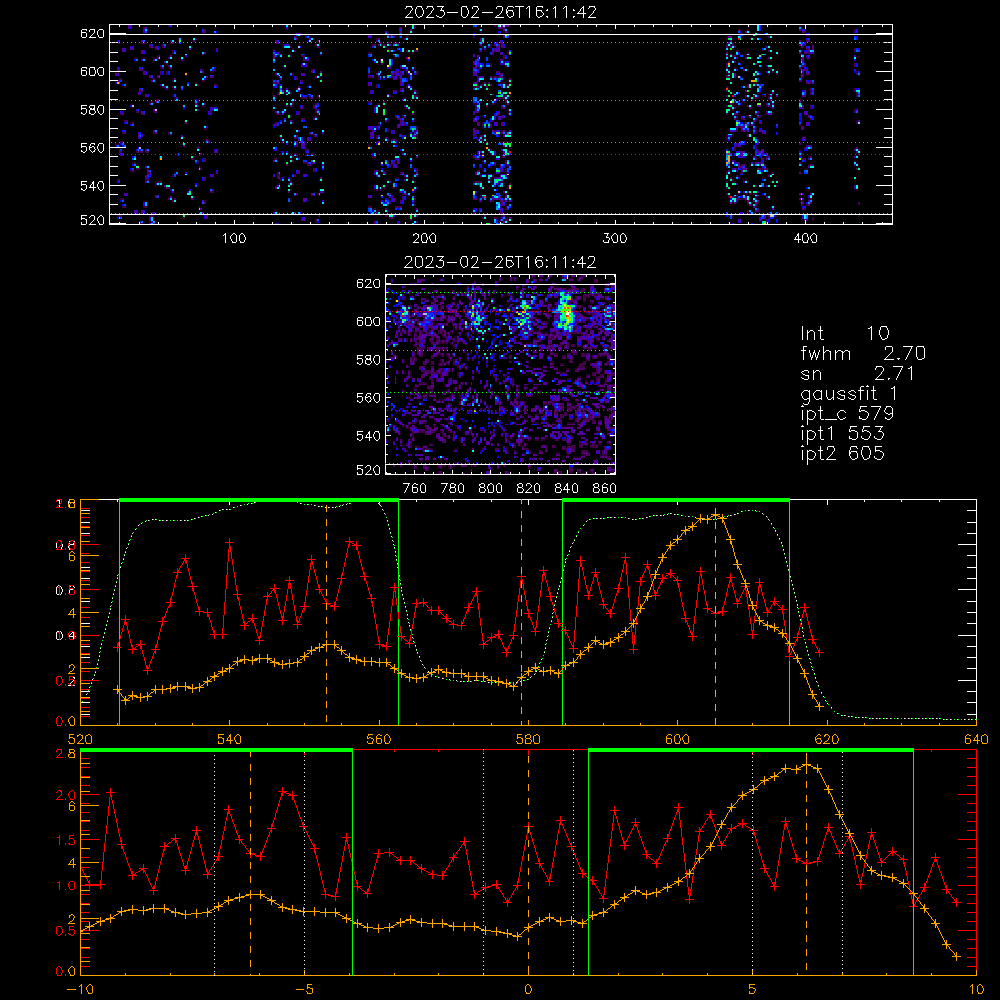The image size is (1000, 1000).
Task: Click the middle image title 2023-02-26T16:11:42
Action: (500, 262)
